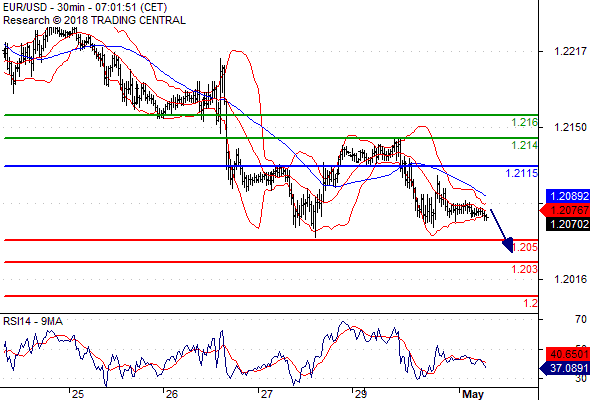Click the red 1.205 support label

tap(525, 247)
